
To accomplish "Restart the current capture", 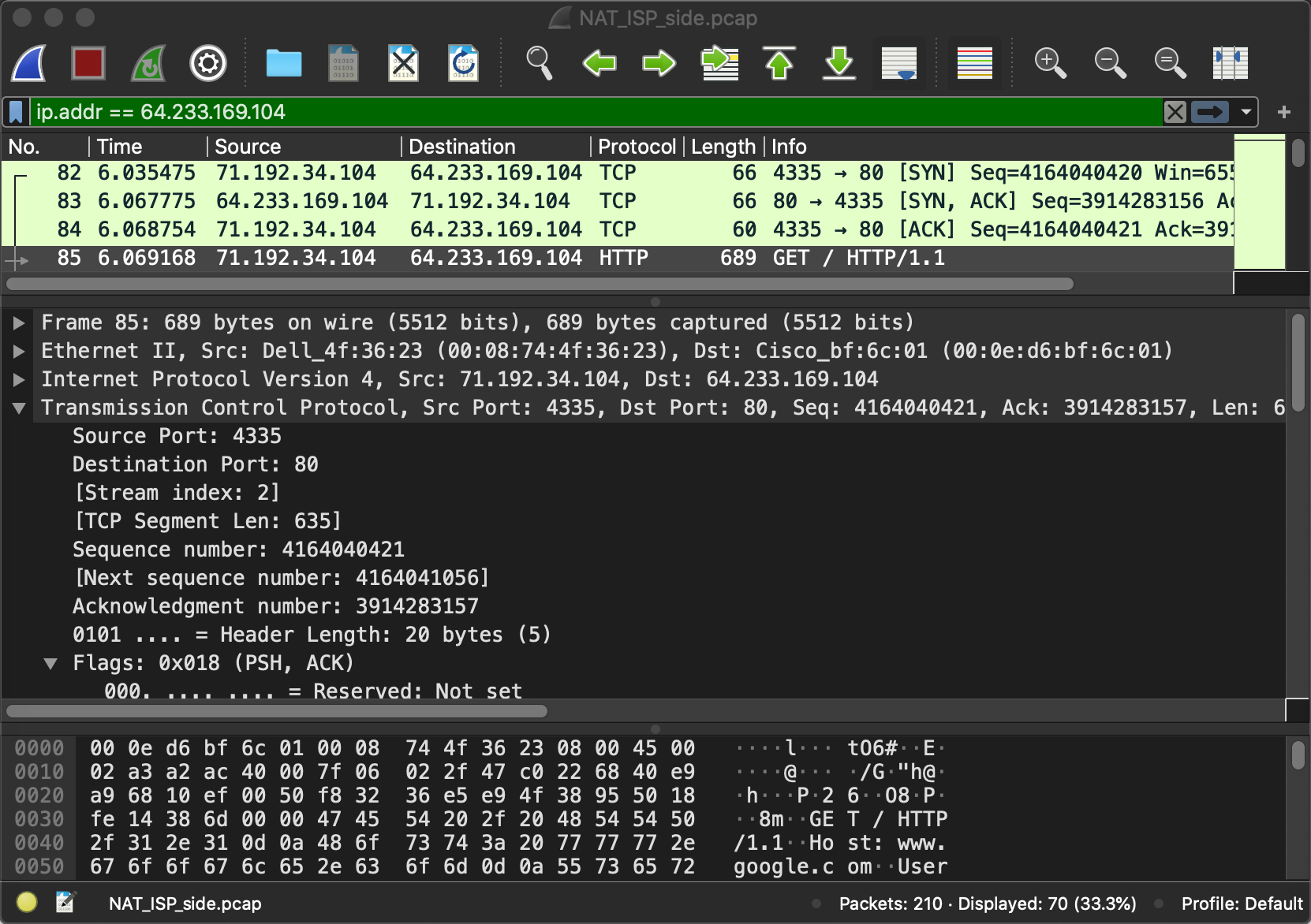I will tap(148, 63).
